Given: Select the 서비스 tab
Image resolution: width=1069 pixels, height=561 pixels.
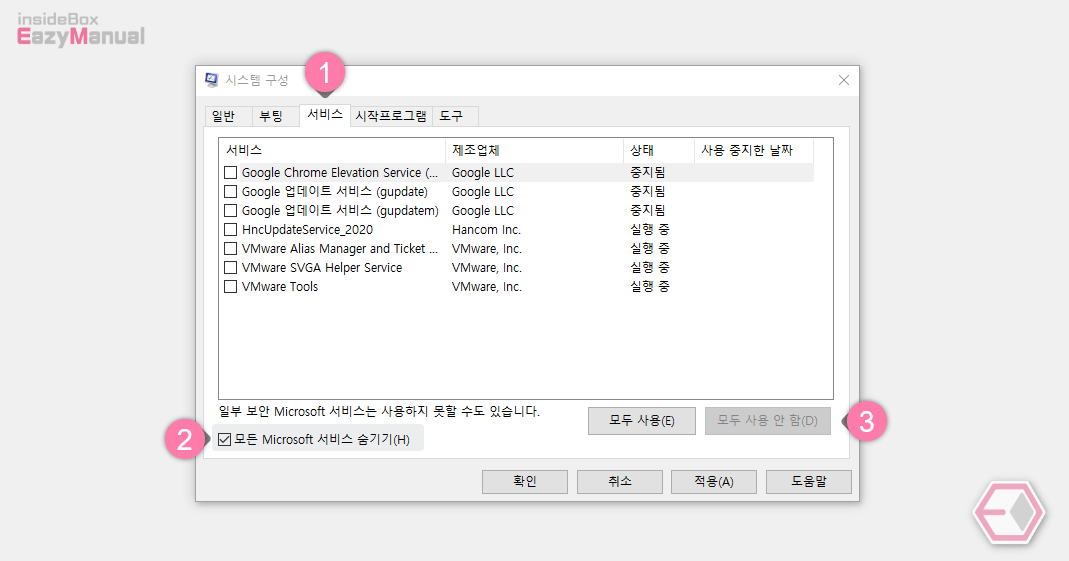Looking at the screenshot, I should coord(325,115).
